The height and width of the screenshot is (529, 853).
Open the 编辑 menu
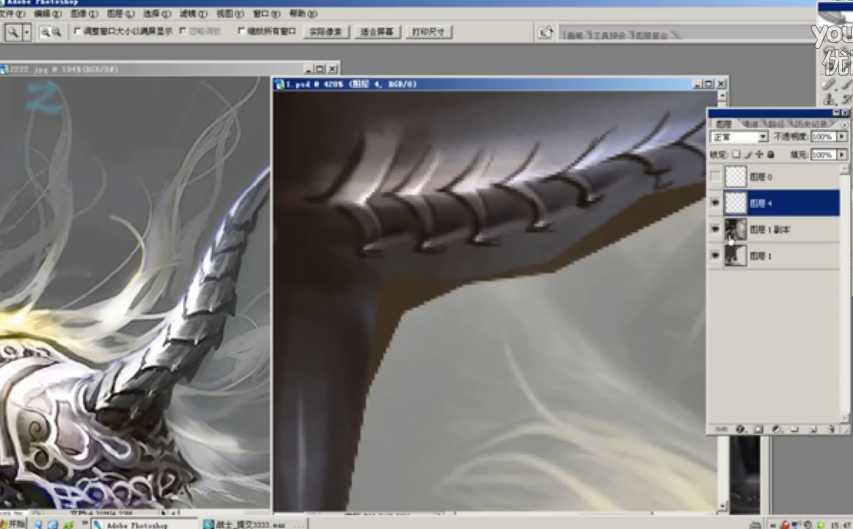[48, 14]
